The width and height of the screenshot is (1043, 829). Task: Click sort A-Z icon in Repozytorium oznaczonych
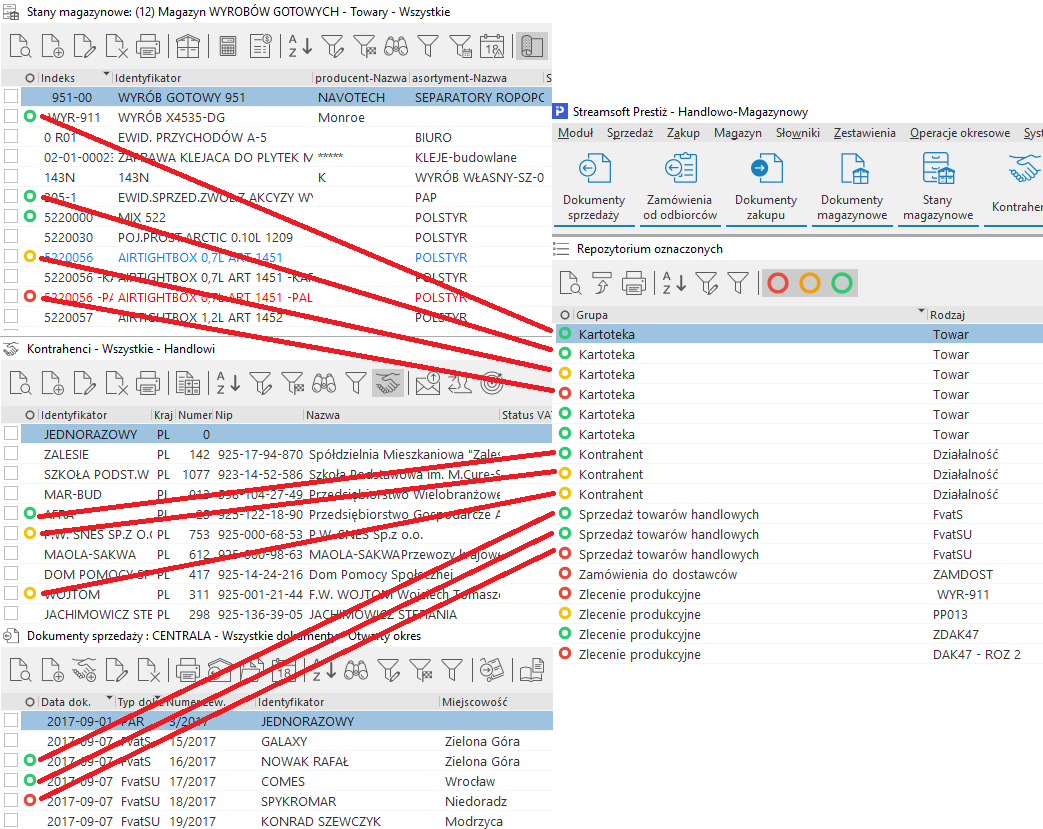674,283
